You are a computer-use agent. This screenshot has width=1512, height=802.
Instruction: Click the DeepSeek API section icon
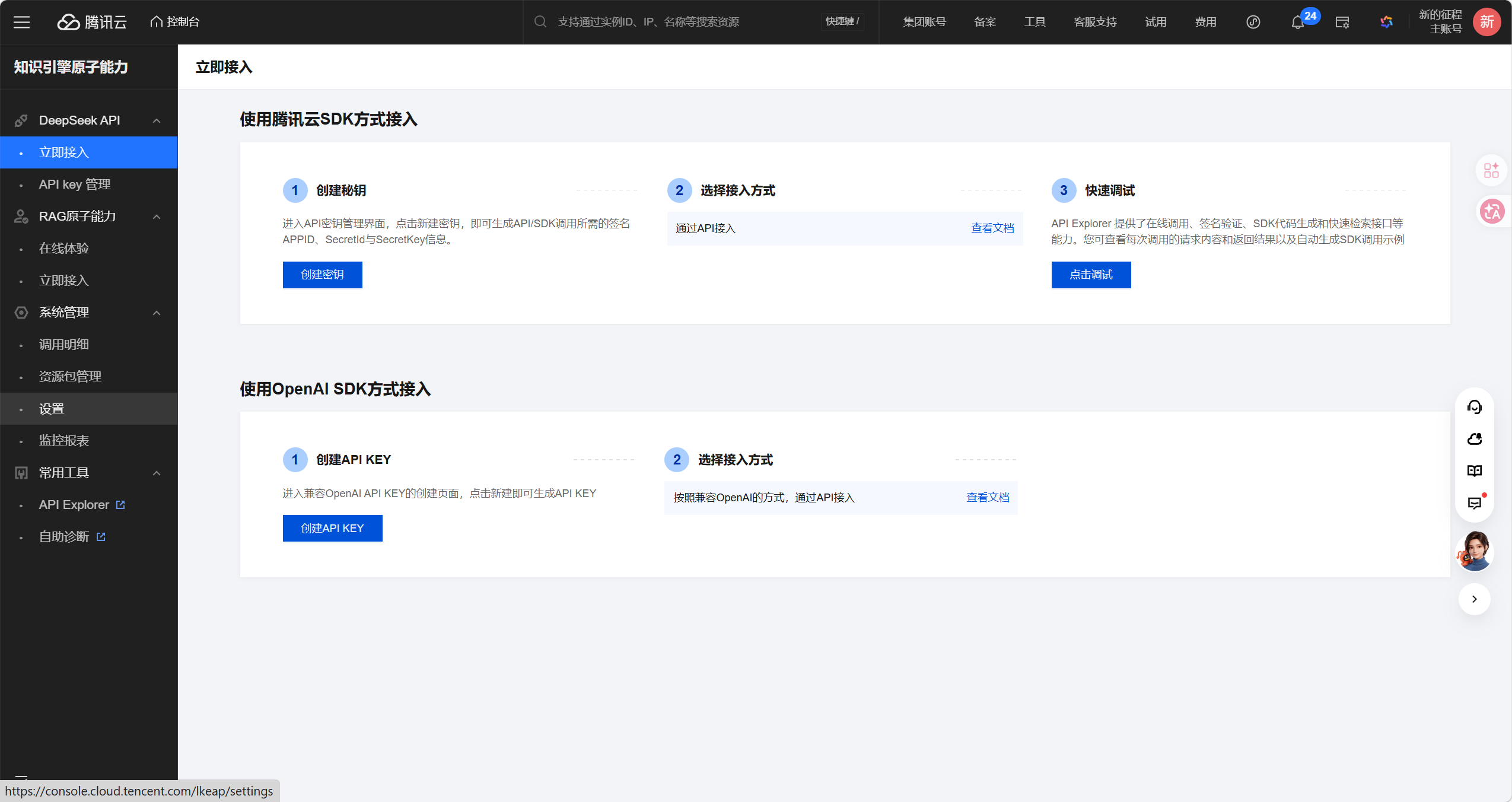tap(21, 120)
